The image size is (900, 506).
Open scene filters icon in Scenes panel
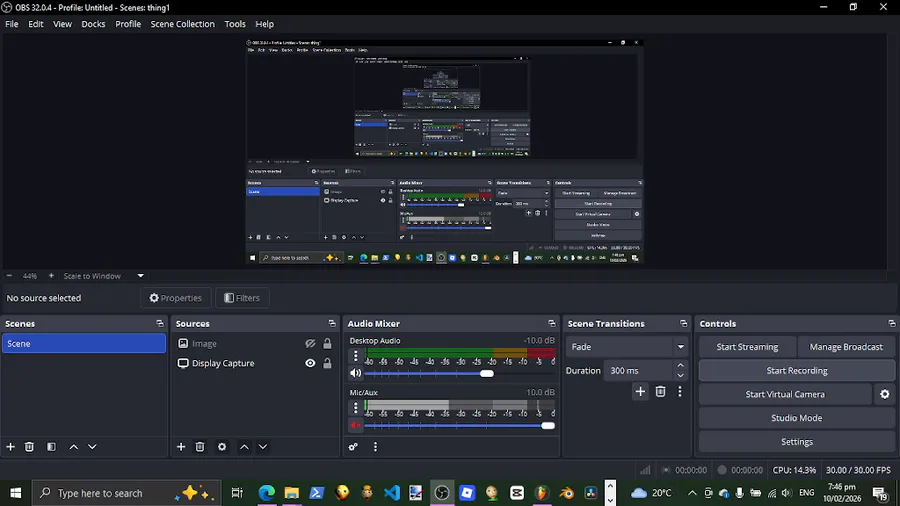(51, 446)
